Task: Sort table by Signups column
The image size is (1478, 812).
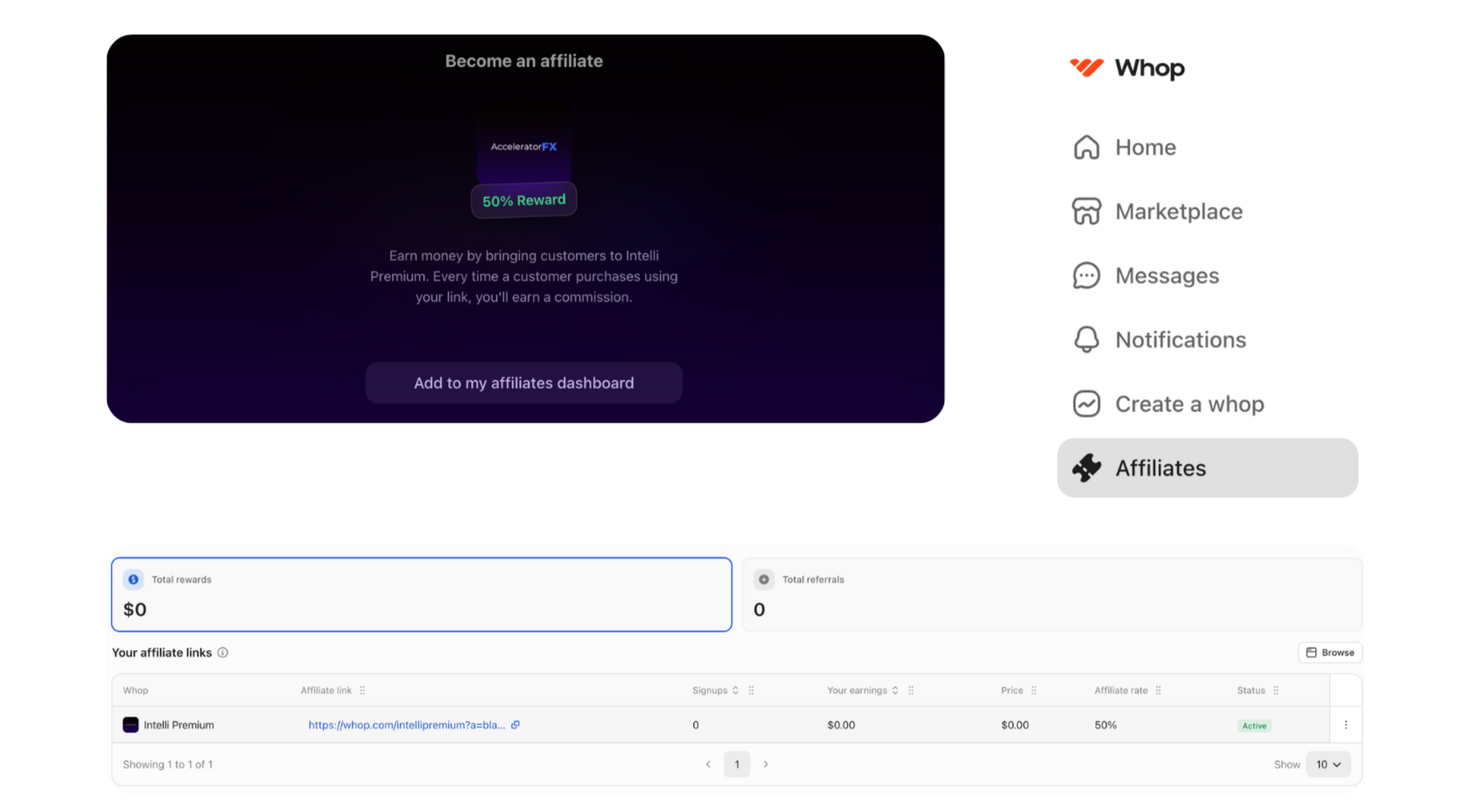Action: 735,690
